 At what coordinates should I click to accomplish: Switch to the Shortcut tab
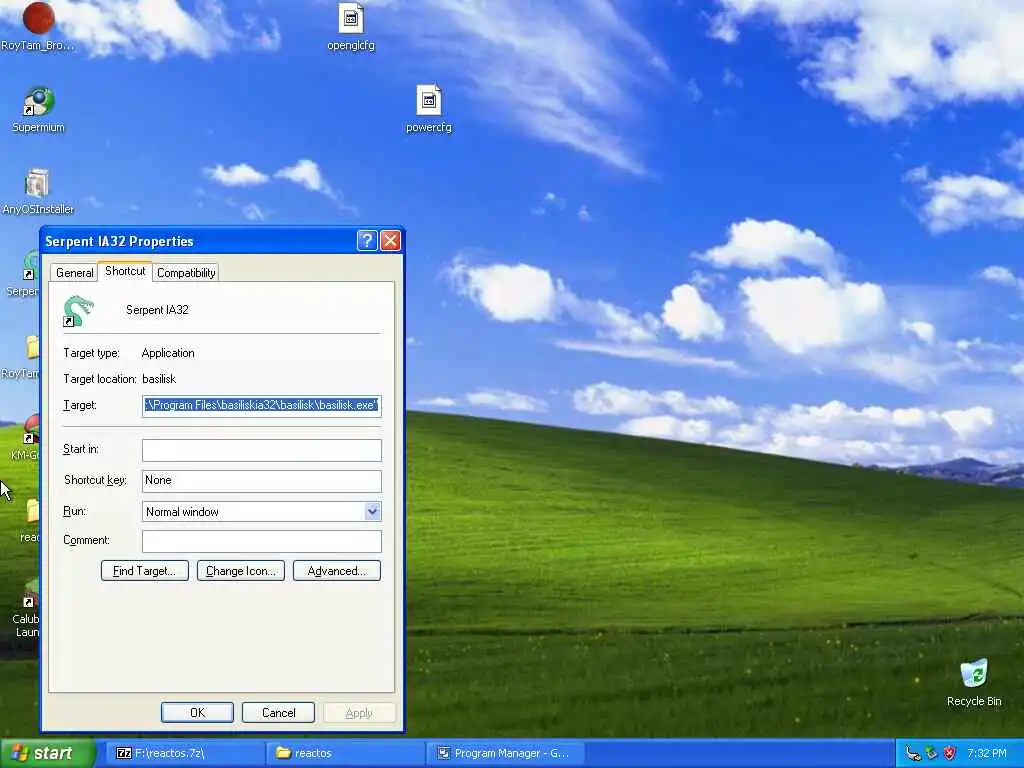[125, 271]
